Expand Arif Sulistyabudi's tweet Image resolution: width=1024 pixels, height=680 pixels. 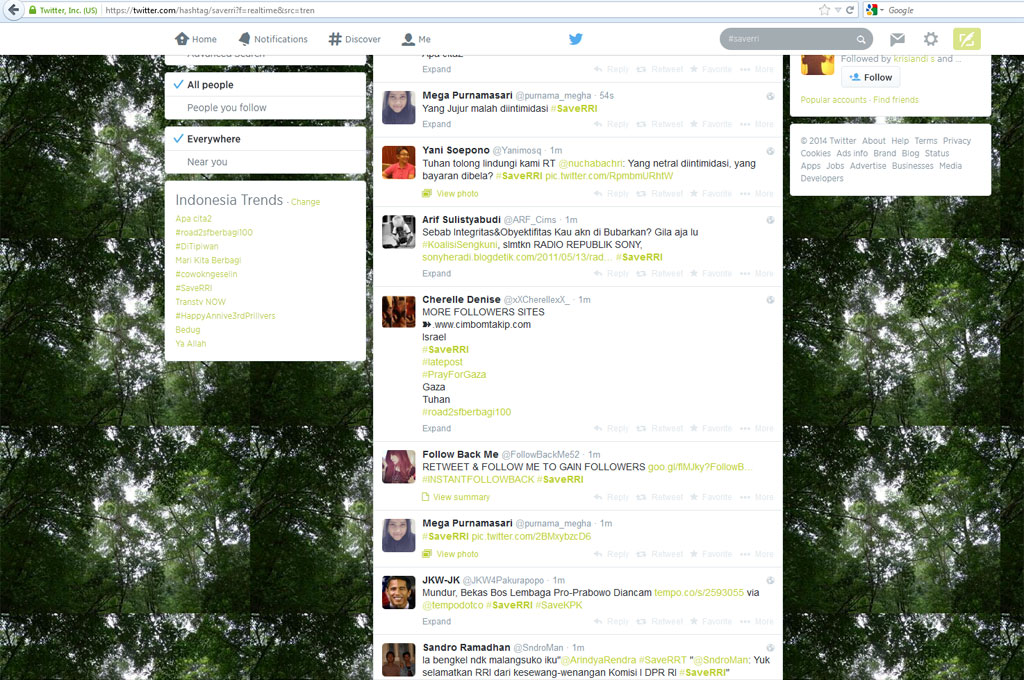(x=436, y=274)
